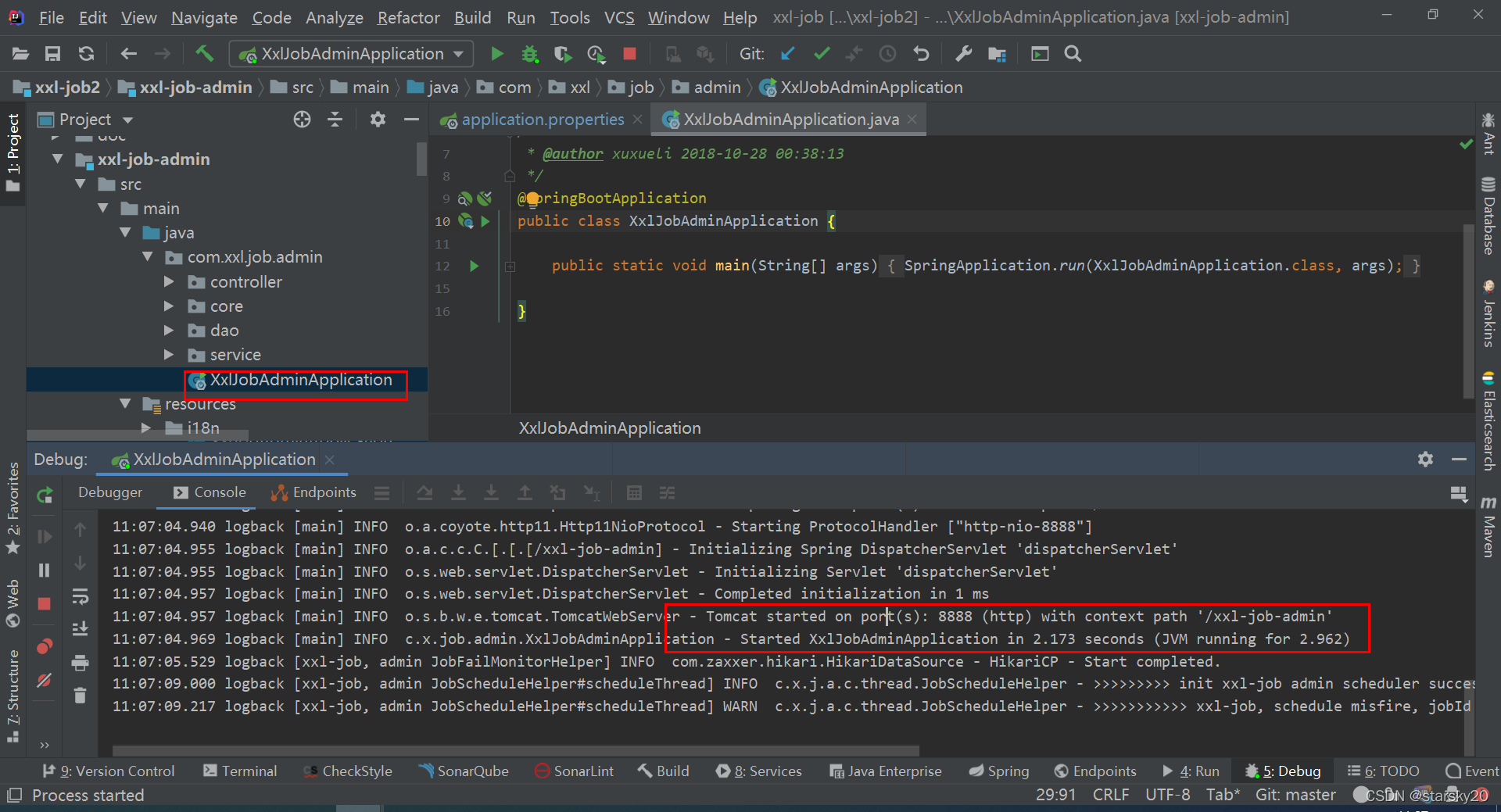Screen dimensions: 1501x812
Task: Click View Breakpoints double red dot icon
Action: click(x=45, y=646)
